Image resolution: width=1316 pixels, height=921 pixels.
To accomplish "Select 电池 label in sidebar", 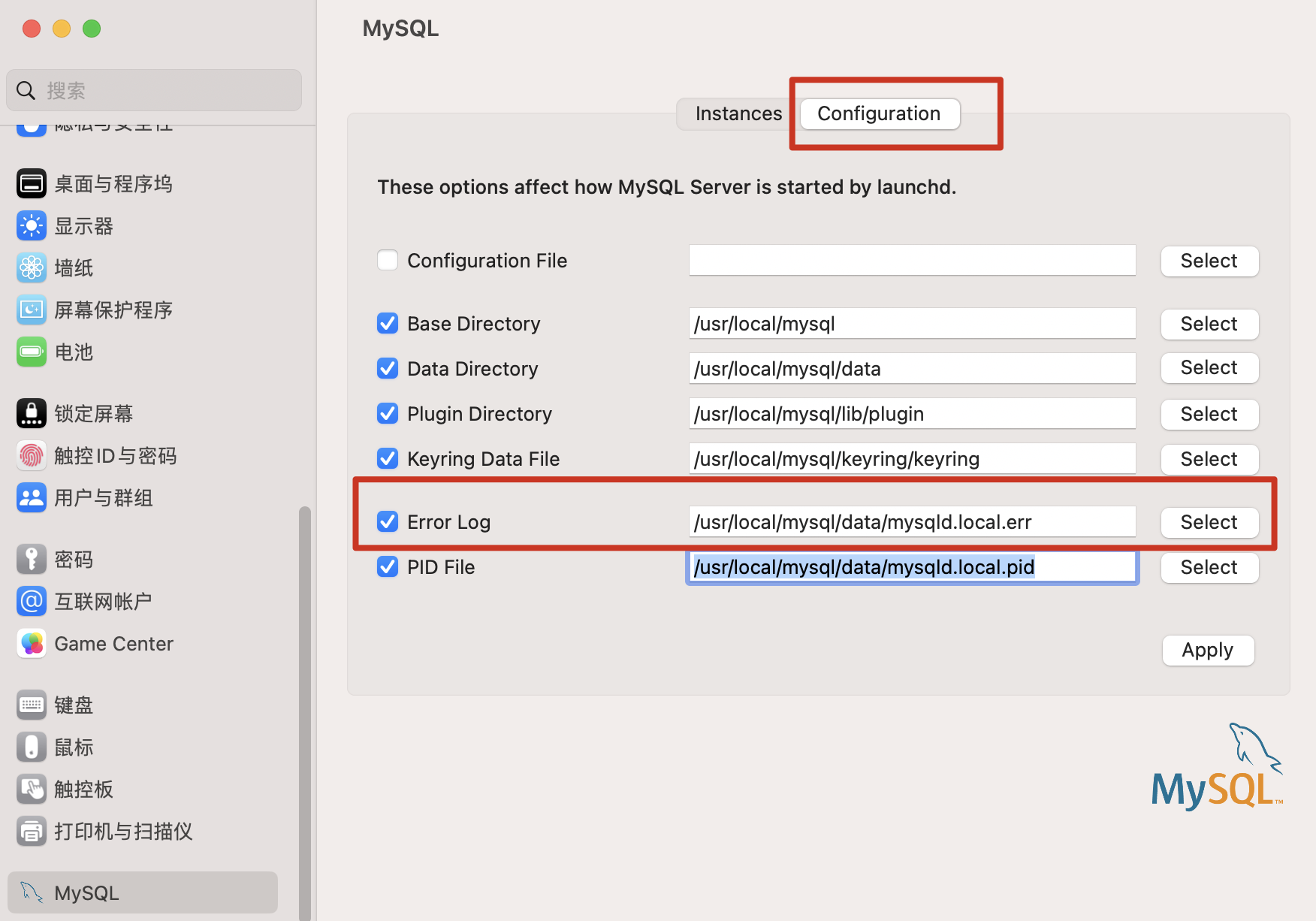I will click(74, 352).
